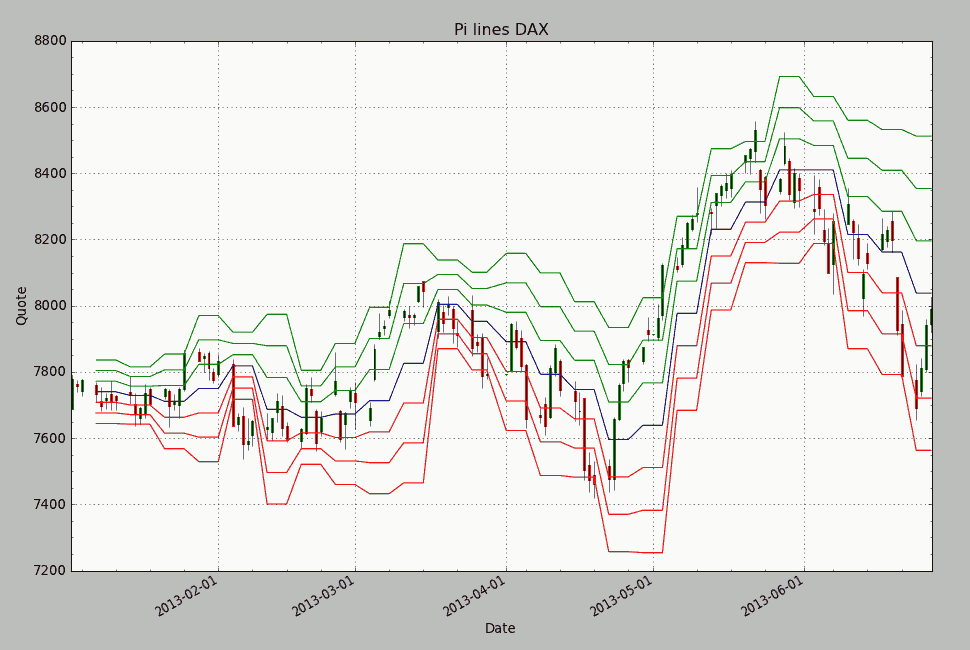Click y-axis tick label 8000

51,306
